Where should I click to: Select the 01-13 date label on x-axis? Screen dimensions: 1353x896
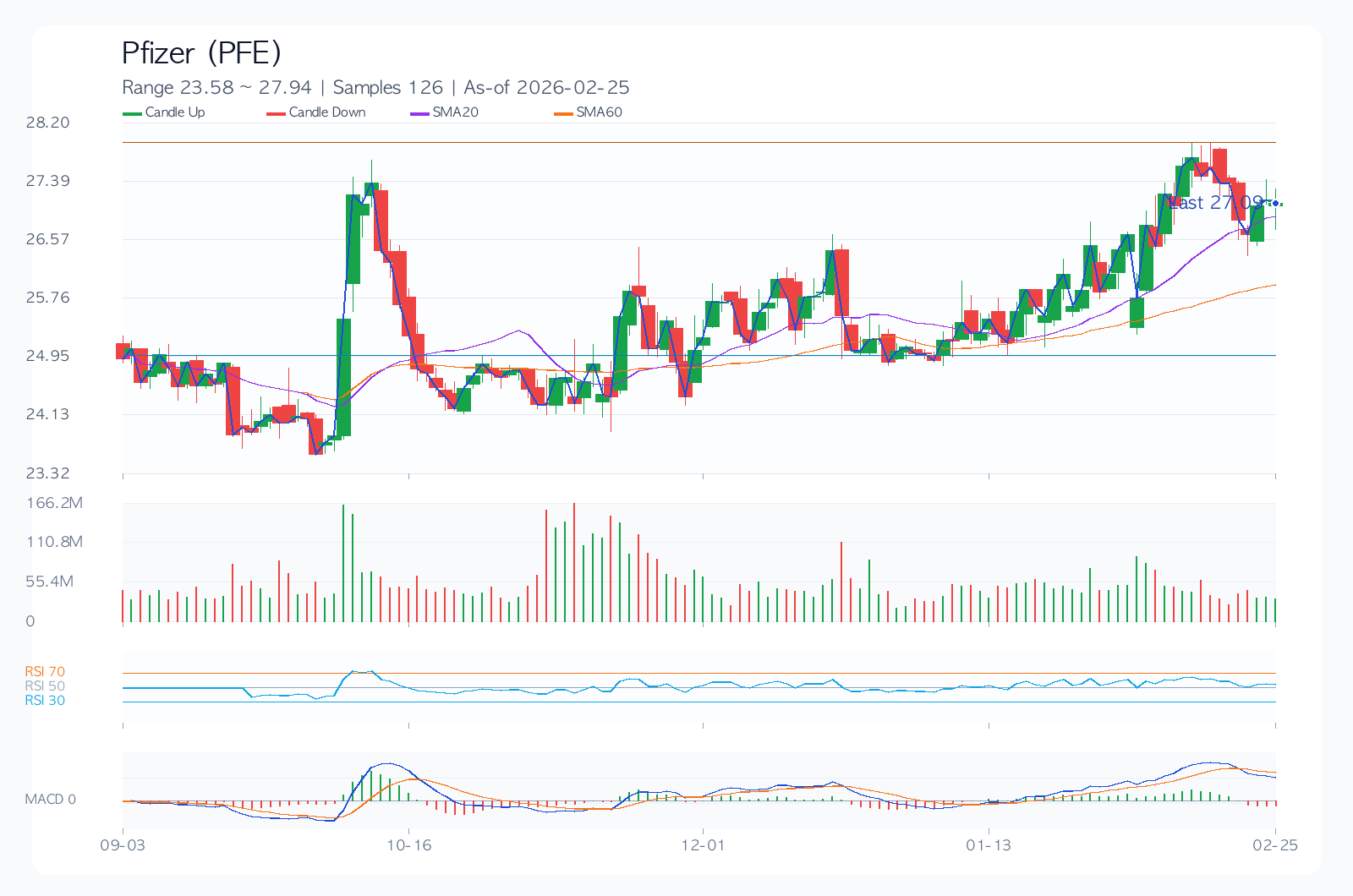[x=989, y=845]
